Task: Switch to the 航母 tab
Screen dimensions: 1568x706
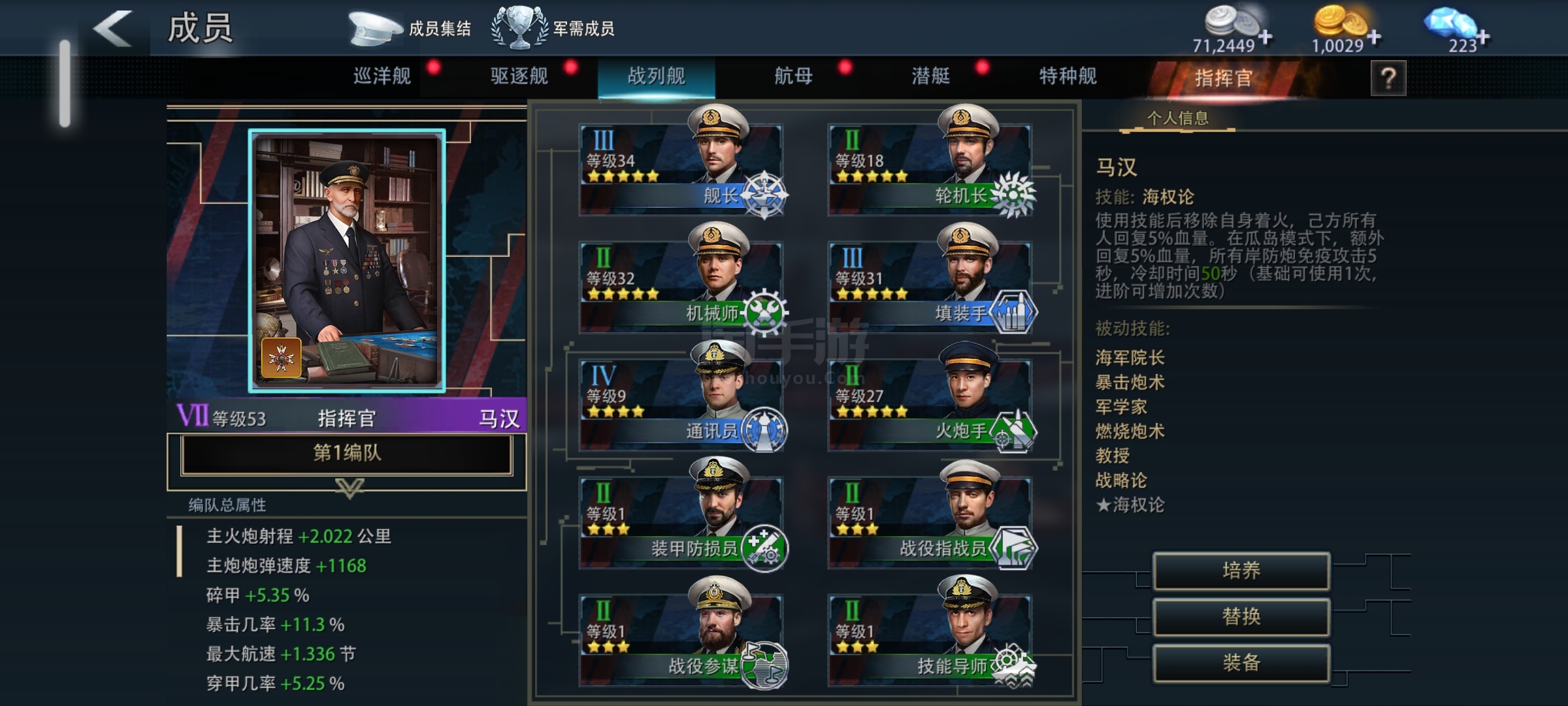Action: pos(794,76)
